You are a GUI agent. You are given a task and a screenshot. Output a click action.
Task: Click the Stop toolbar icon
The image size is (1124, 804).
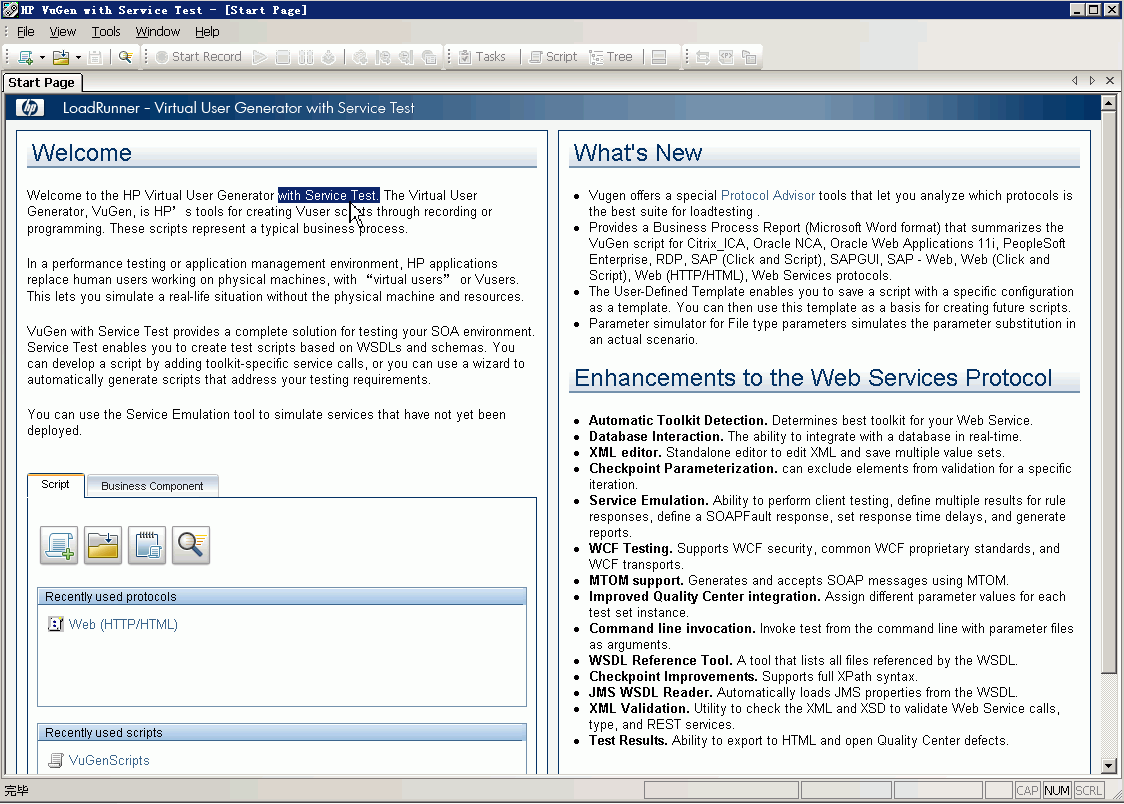point(283,57)
